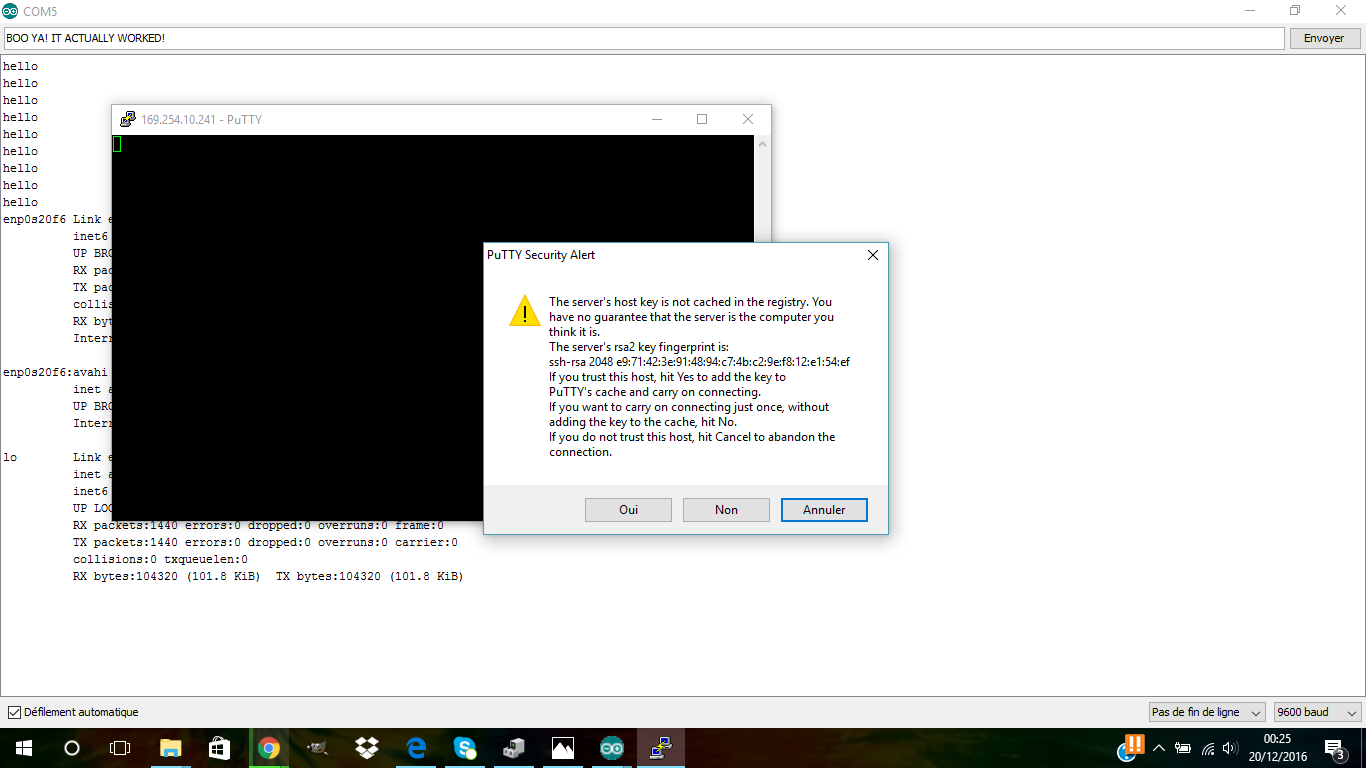The image size is (1366, 768).
Task: Open Microsoft Edge from the taskbar
Action: tap(416, 748)
